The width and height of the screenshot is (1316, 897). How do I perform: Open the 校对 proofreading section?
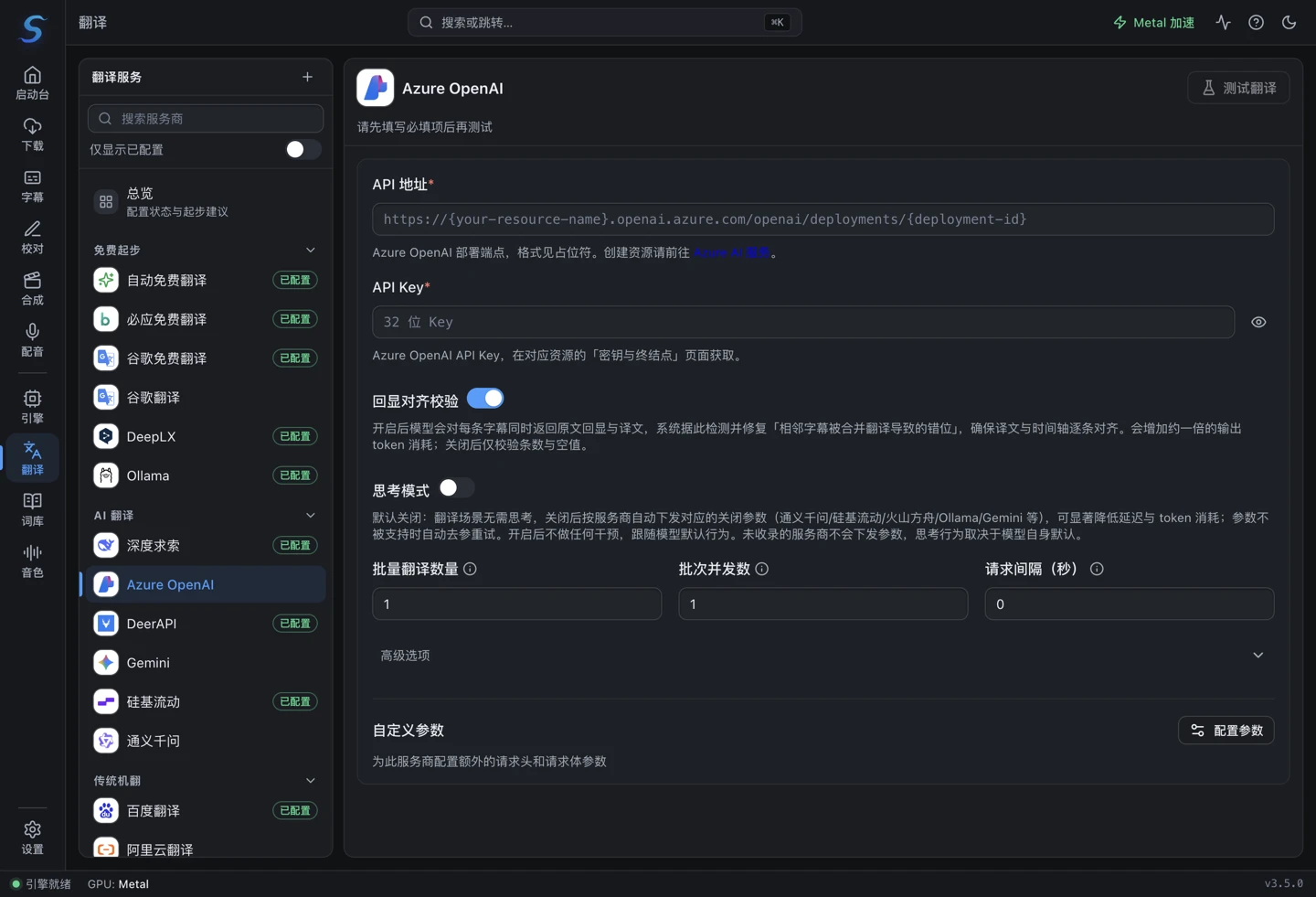[32, 237]
